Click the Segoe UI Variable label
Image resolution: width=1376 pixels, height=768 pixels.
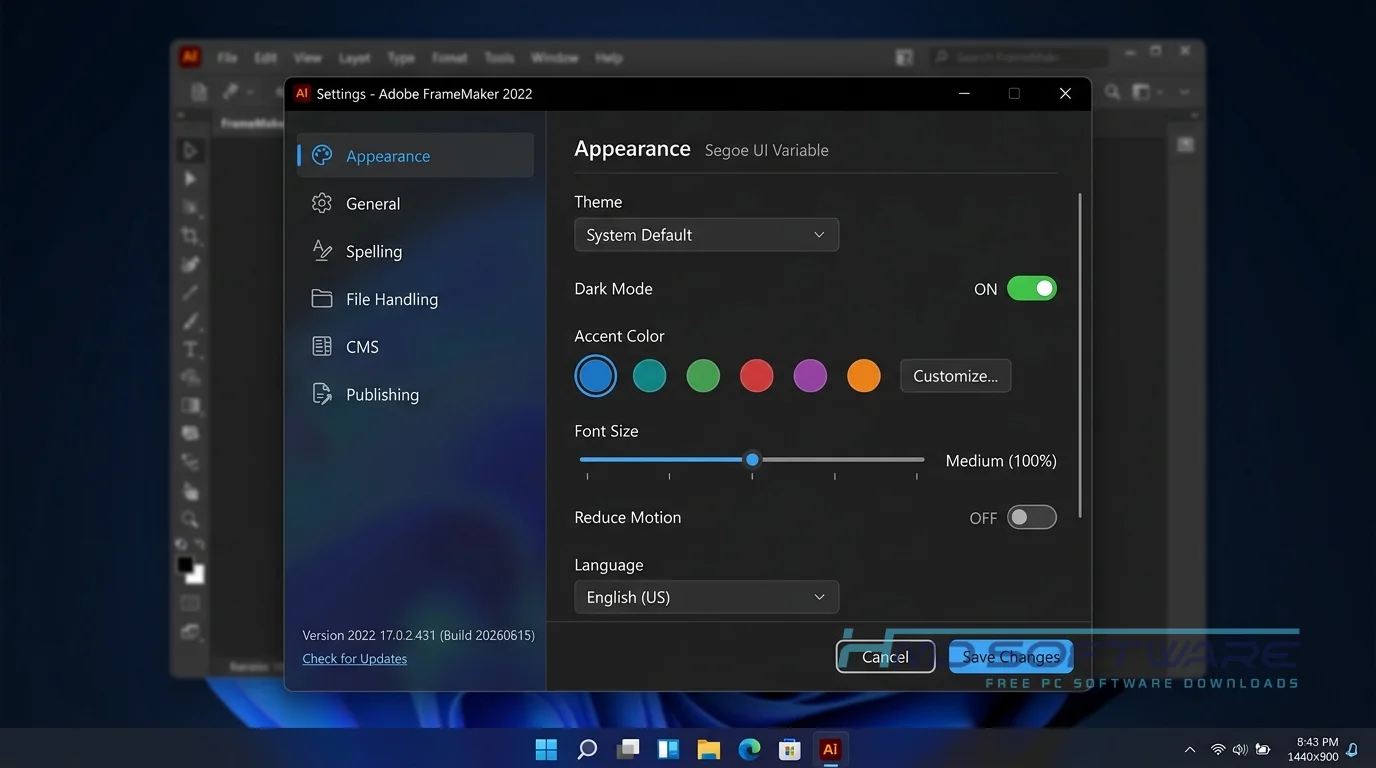click(x=767, y=150)
